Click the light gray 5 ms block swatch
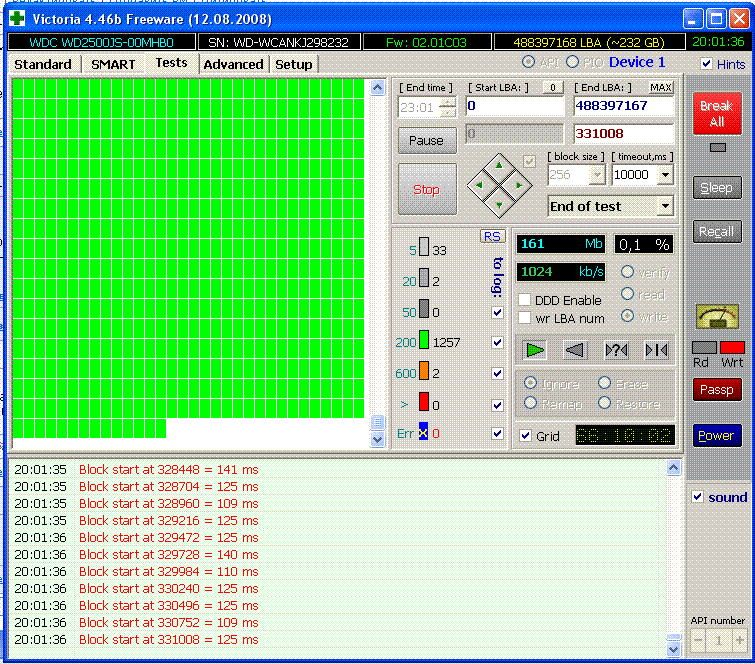The height and width of the screenshot is (664, 755). (424, 247)
